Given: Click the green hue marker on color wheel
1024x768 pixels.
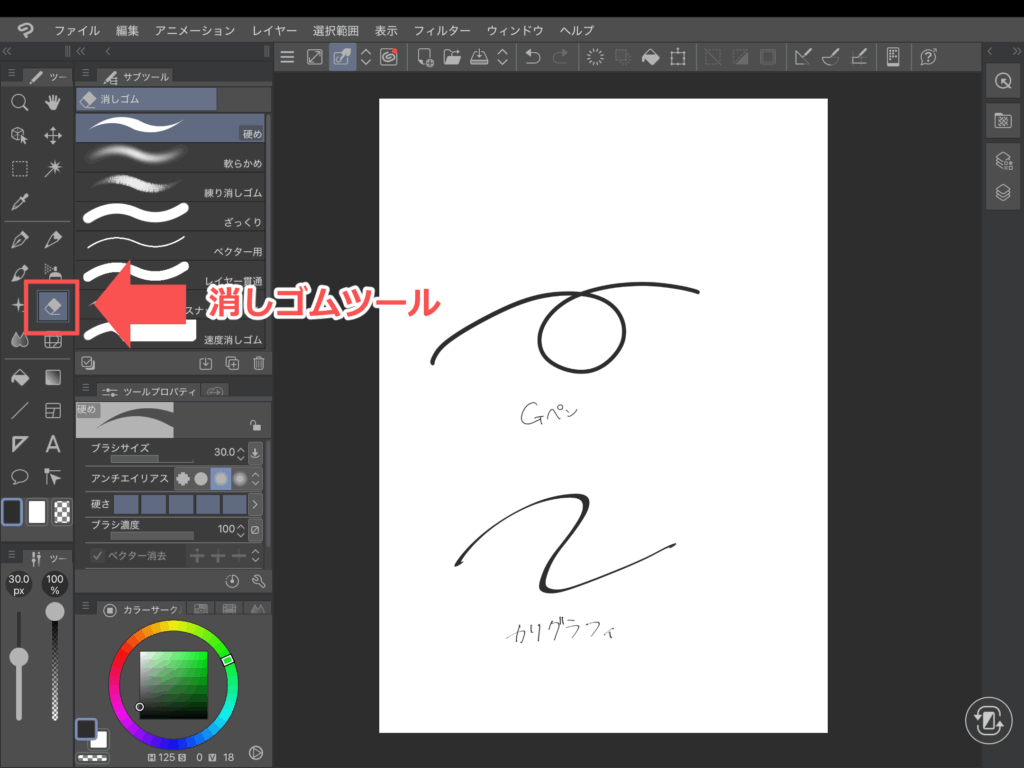Looking at the screenshot, I should point(227,660).
